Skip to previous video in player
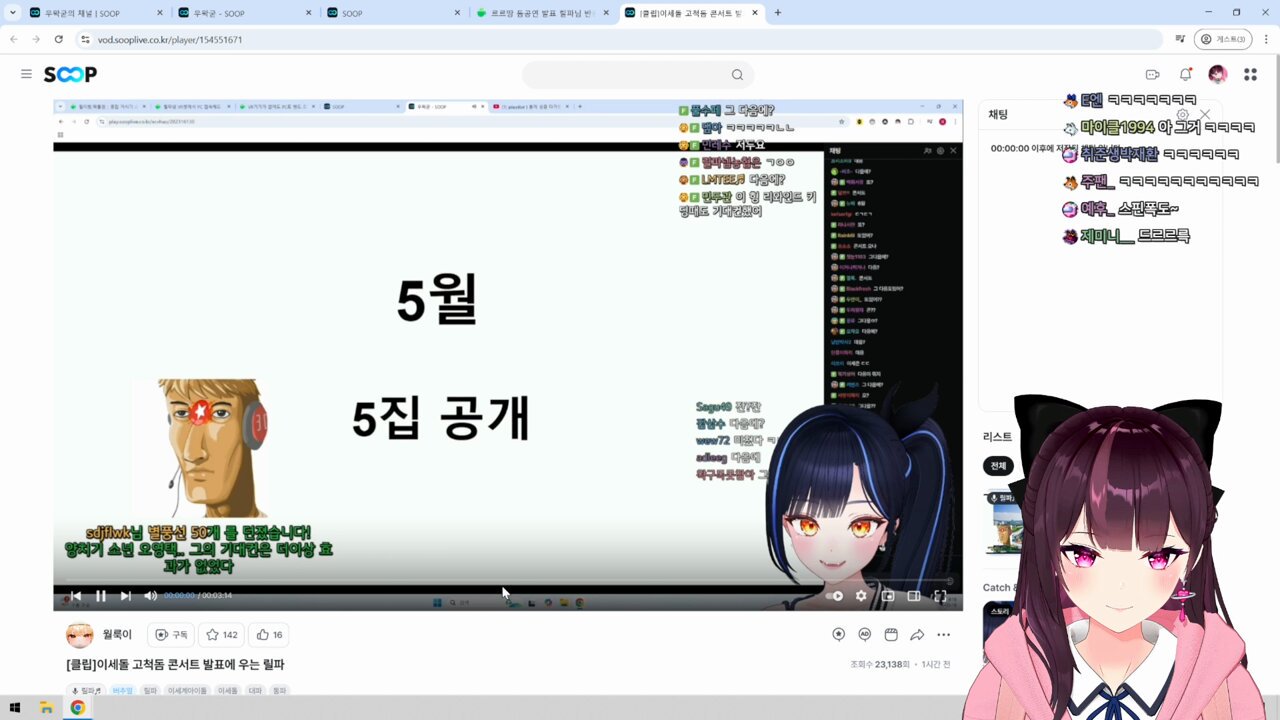The image size is (1280, 720). click(75, 596)
